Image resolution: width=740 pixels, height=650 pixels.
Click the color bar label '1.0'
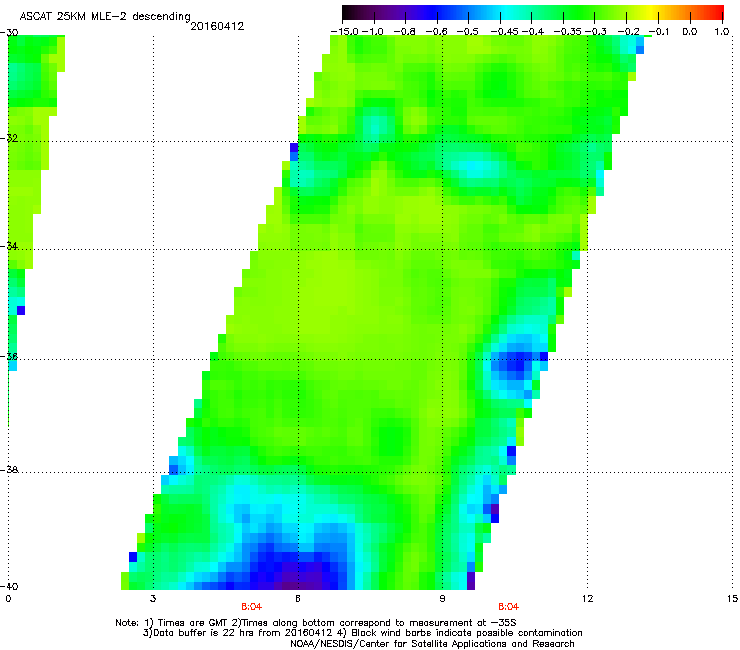722,32
